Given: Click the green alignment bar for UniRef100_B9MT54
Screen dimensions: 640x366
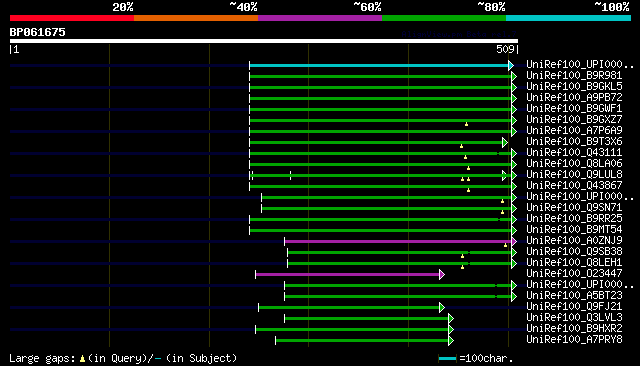Looking at the screenshot, I should point(380,231).
